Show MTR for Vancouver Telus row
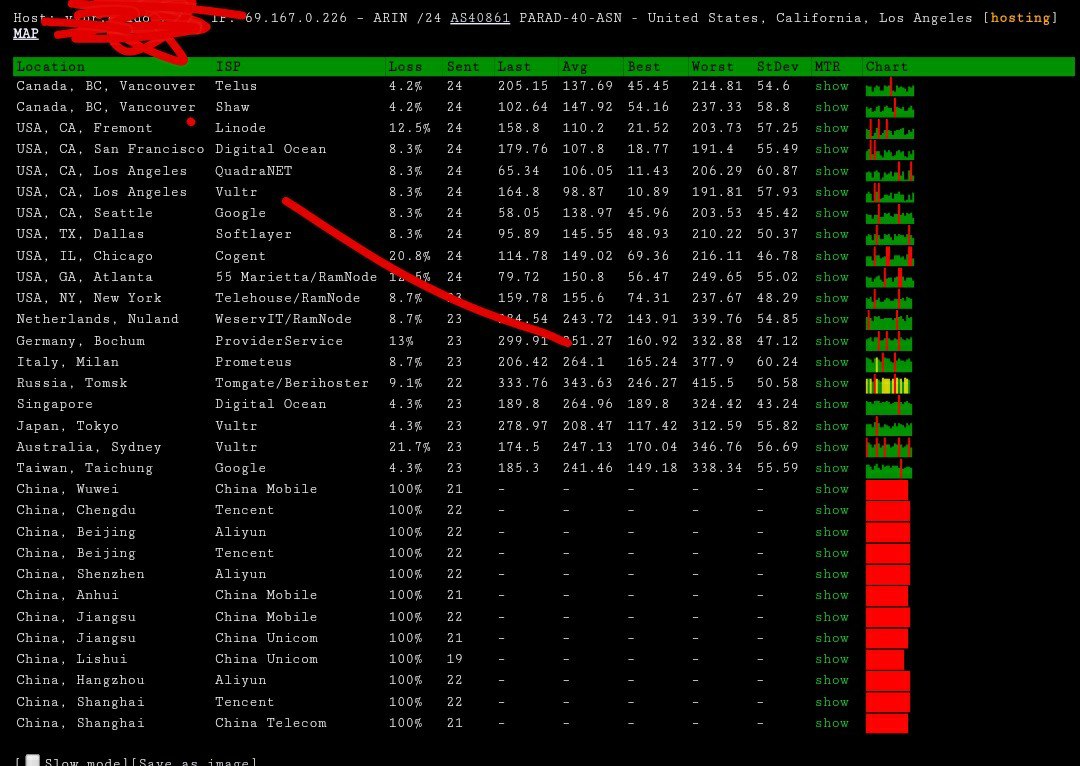Screen dimensions: 1080x766 click(x=831, y=86)
